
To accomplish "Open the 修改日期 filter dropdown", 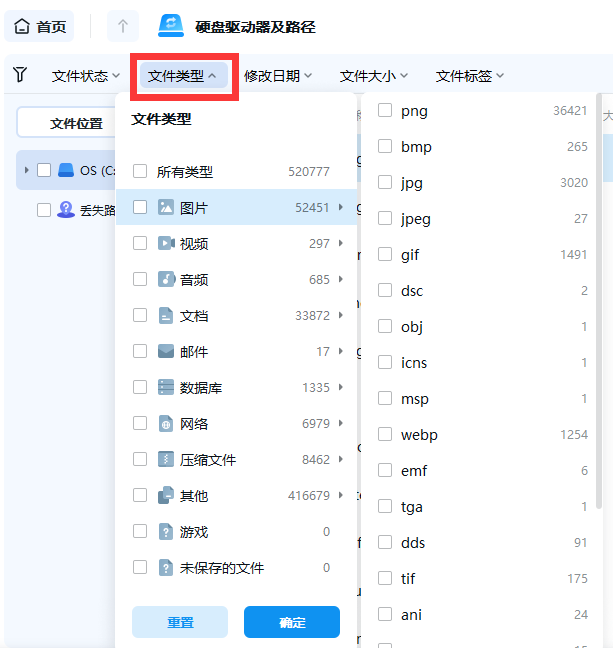I will click(x=278, y=76).
